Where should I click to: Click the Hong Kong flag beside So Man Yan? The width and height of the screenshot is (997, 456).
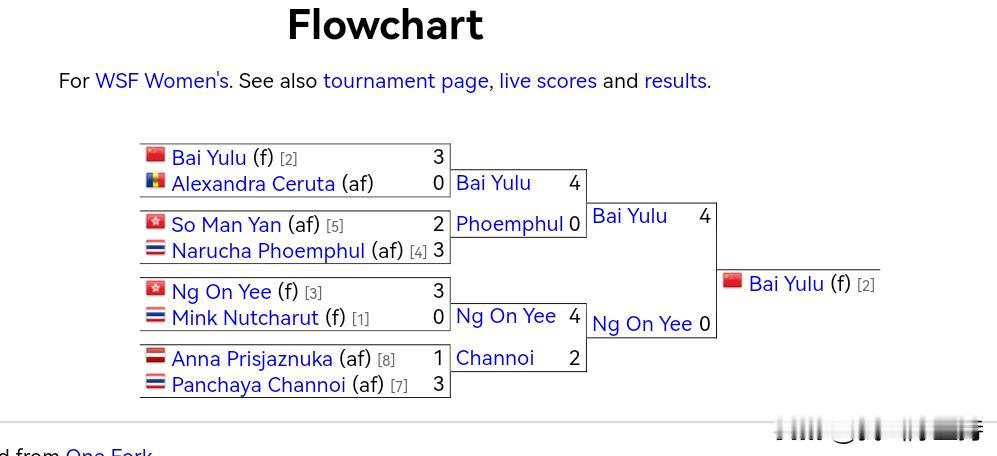coord(155,223)
